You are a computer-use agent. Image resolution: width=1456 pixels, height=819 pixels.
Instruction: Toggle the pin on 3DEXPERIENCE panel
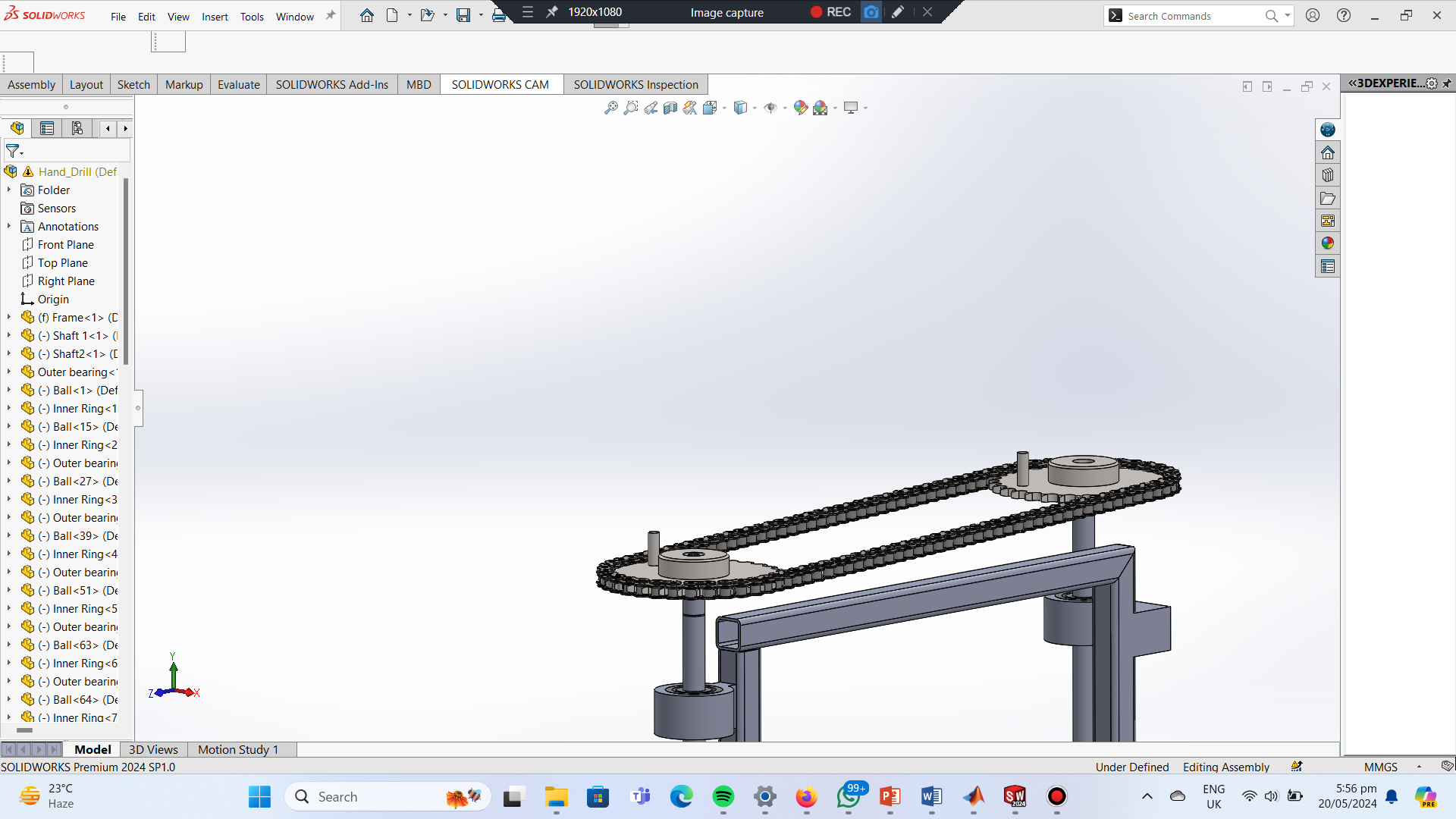click(x=1447, y=83)
